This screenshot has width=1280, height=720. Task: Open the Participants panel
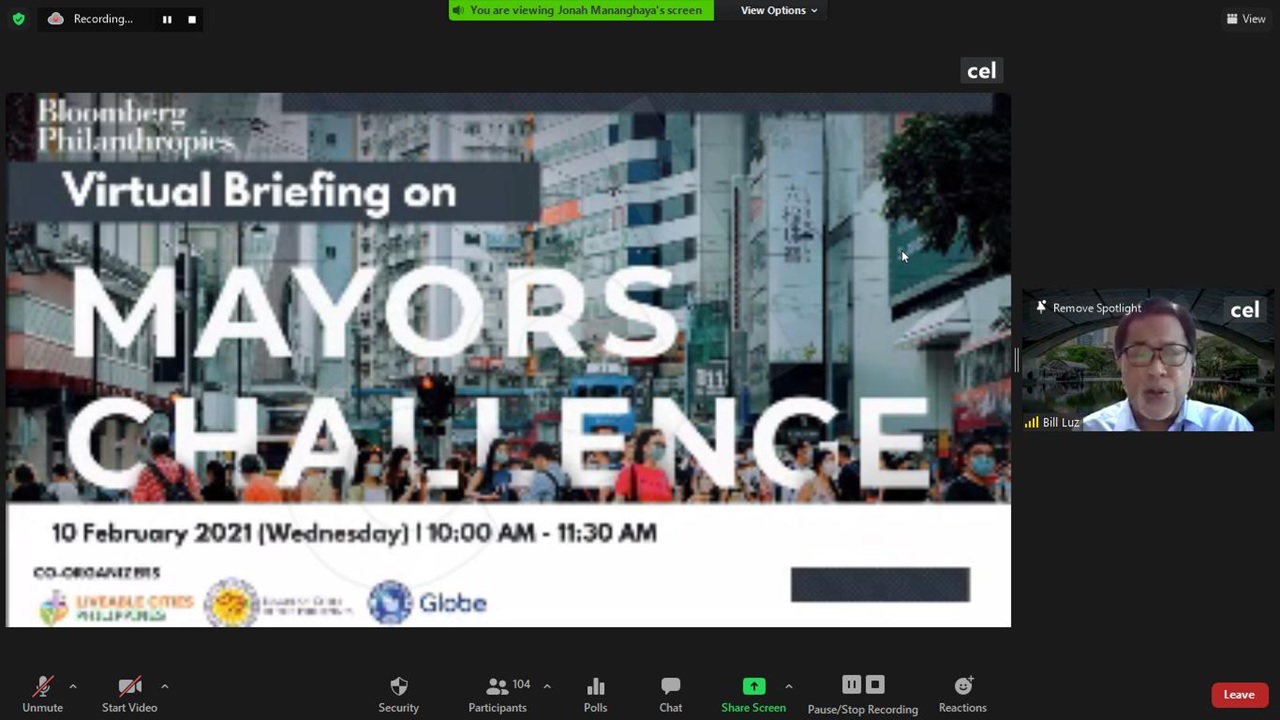pyautogui.click(x=497, y=693)
